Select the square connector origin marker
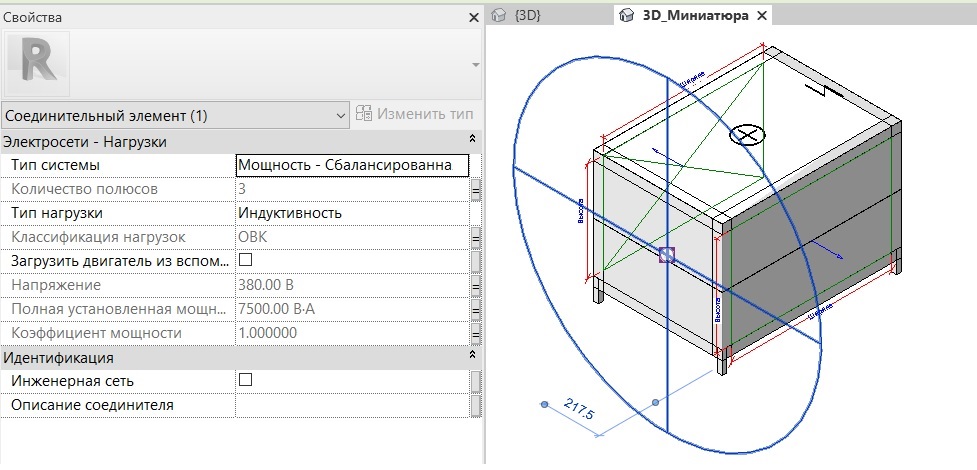 pyautogui.click(x=667, y=256)
